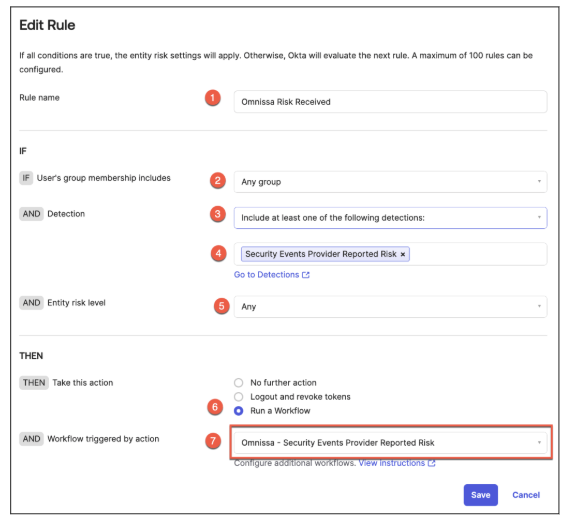Screen dimensions: 565x520
Task: Cancel editing the rule
Action: click(526, 495)
